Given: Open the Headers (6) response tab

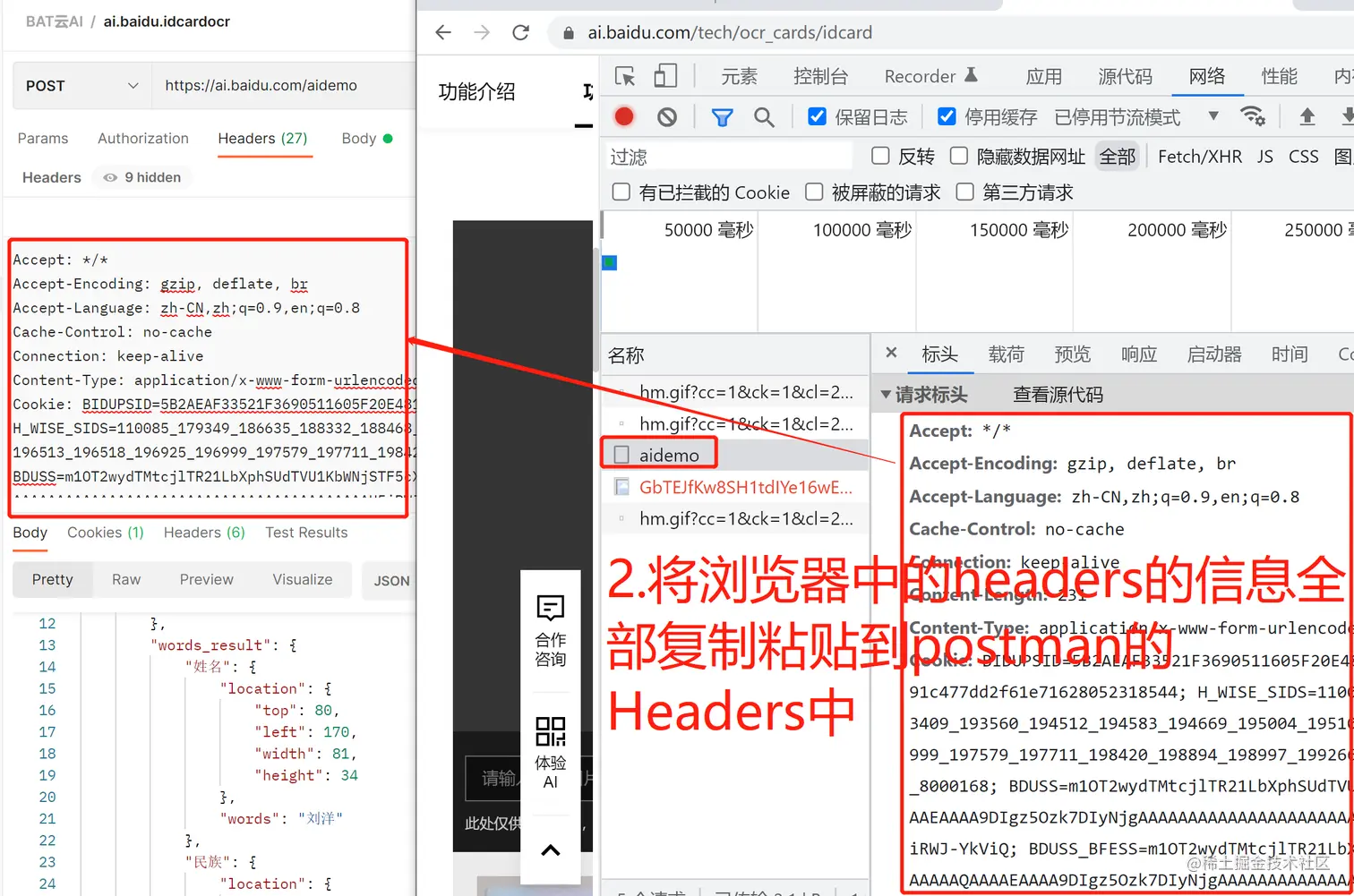Looking at the screenshot, I should [x=204, y=533].
